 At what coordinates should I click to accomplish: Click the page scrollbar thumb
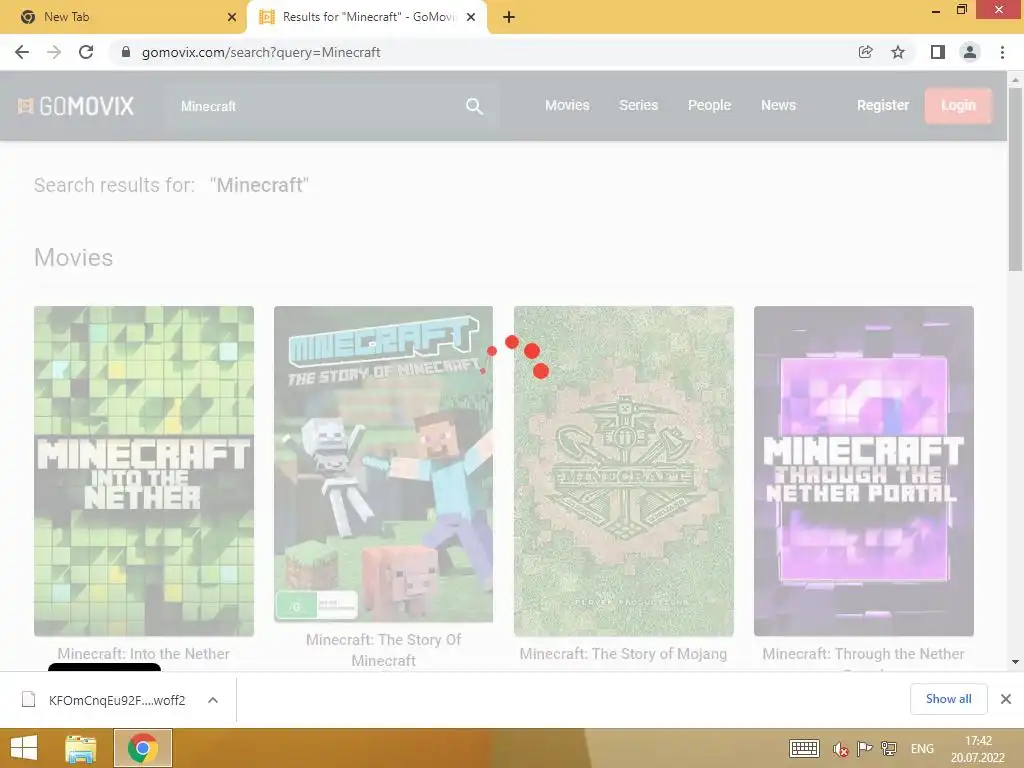coord(1015,180)
